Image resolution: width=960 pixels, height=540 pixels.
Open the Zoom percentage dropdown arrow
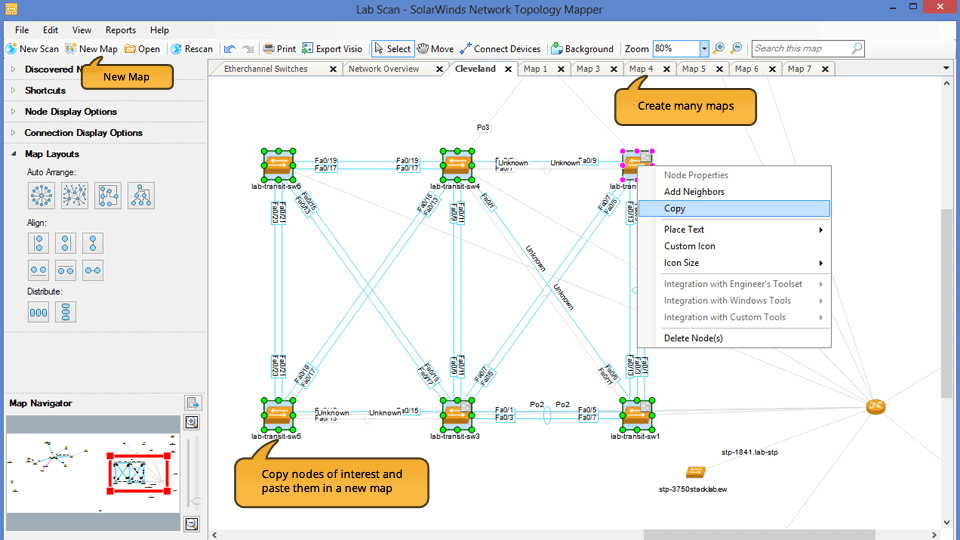pos(704,48)
